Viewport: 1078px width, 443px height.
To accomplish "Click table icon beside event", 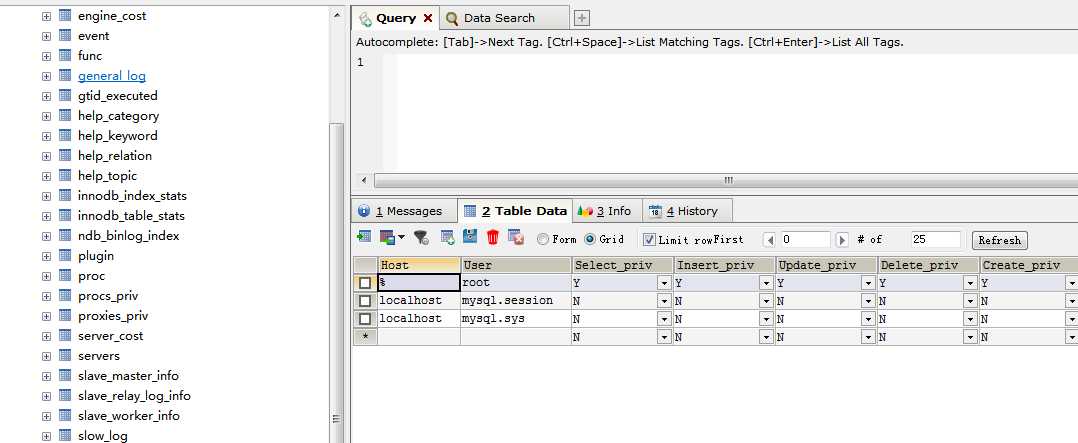I will [65, 35].
